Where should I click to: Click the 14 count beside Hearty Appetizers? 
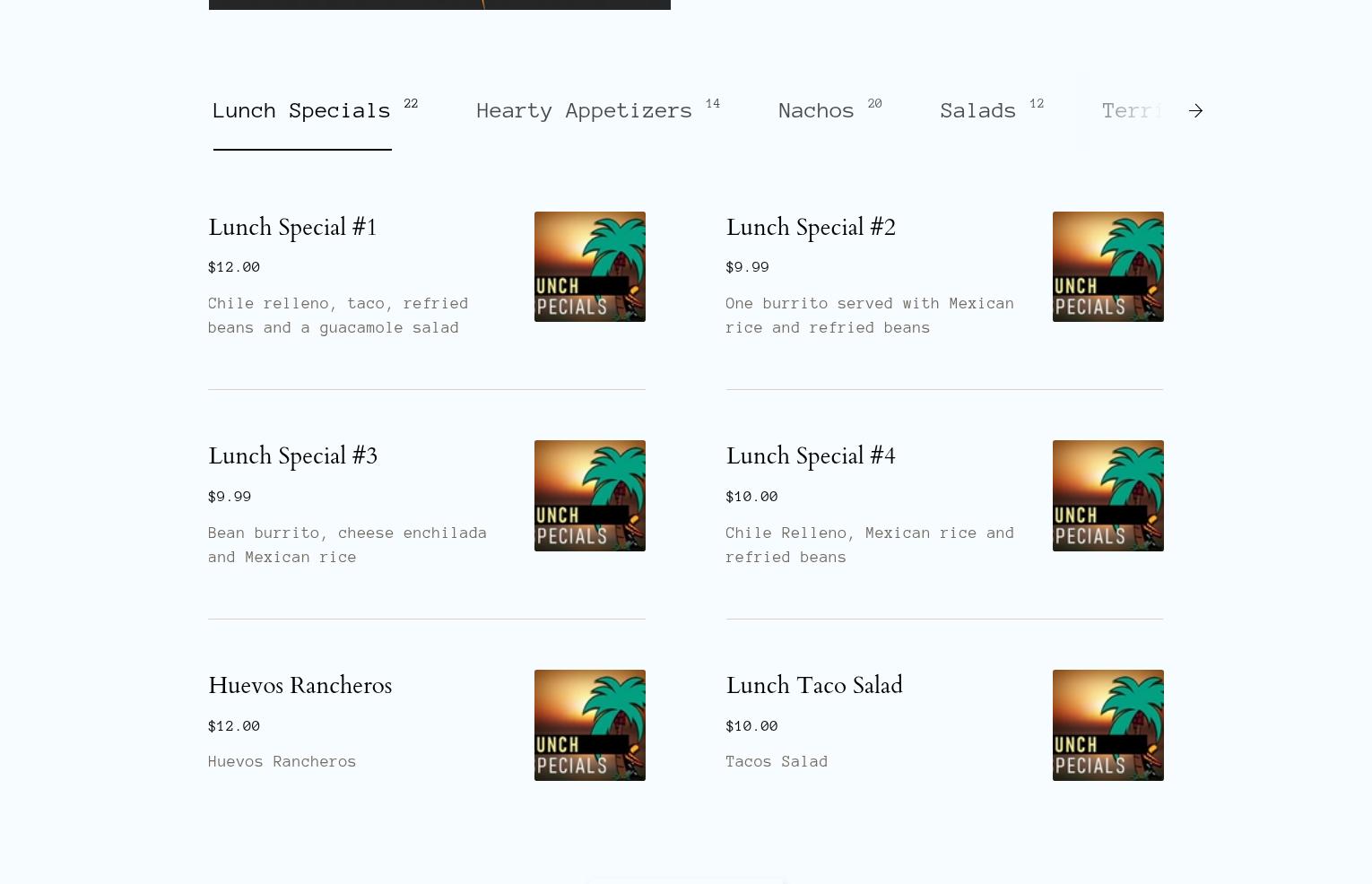click(x=713, y=104)
